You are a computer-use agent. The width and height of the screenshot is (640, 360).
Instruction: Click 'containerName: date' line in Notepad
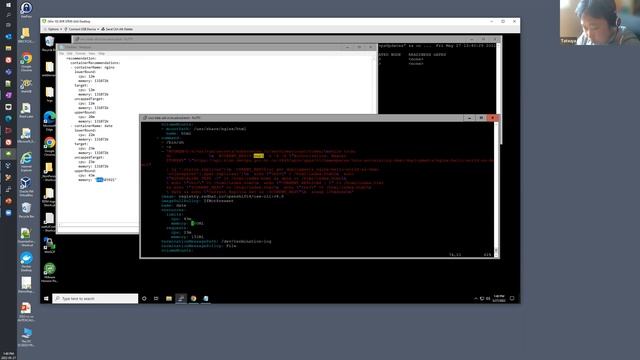tap(93, 126)
